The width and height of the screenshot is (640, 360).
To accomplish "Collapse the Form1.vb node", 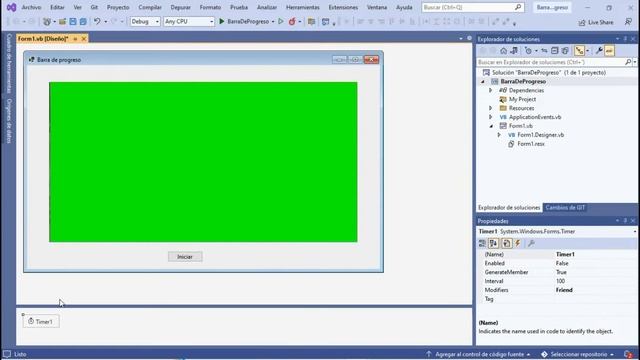I will (491, 126).
